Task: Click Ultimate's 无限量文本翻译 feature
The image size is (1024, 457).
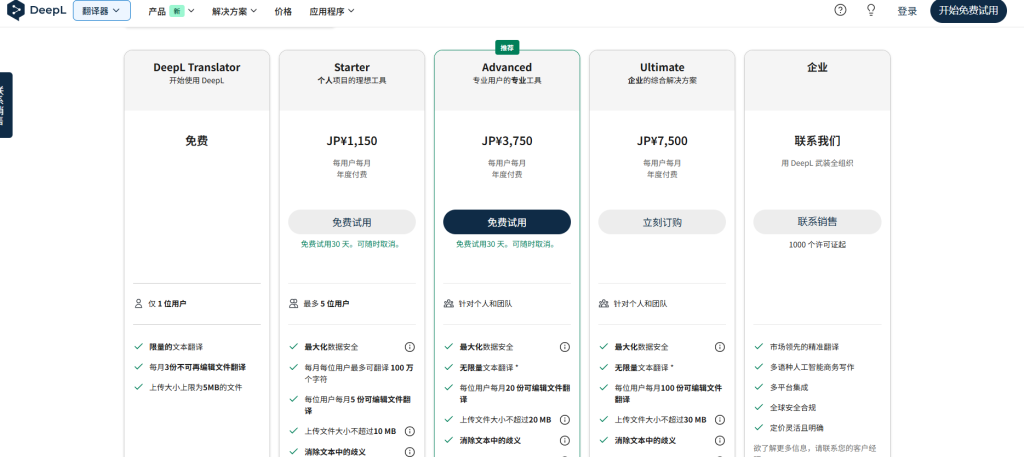Action: point(644,367)
